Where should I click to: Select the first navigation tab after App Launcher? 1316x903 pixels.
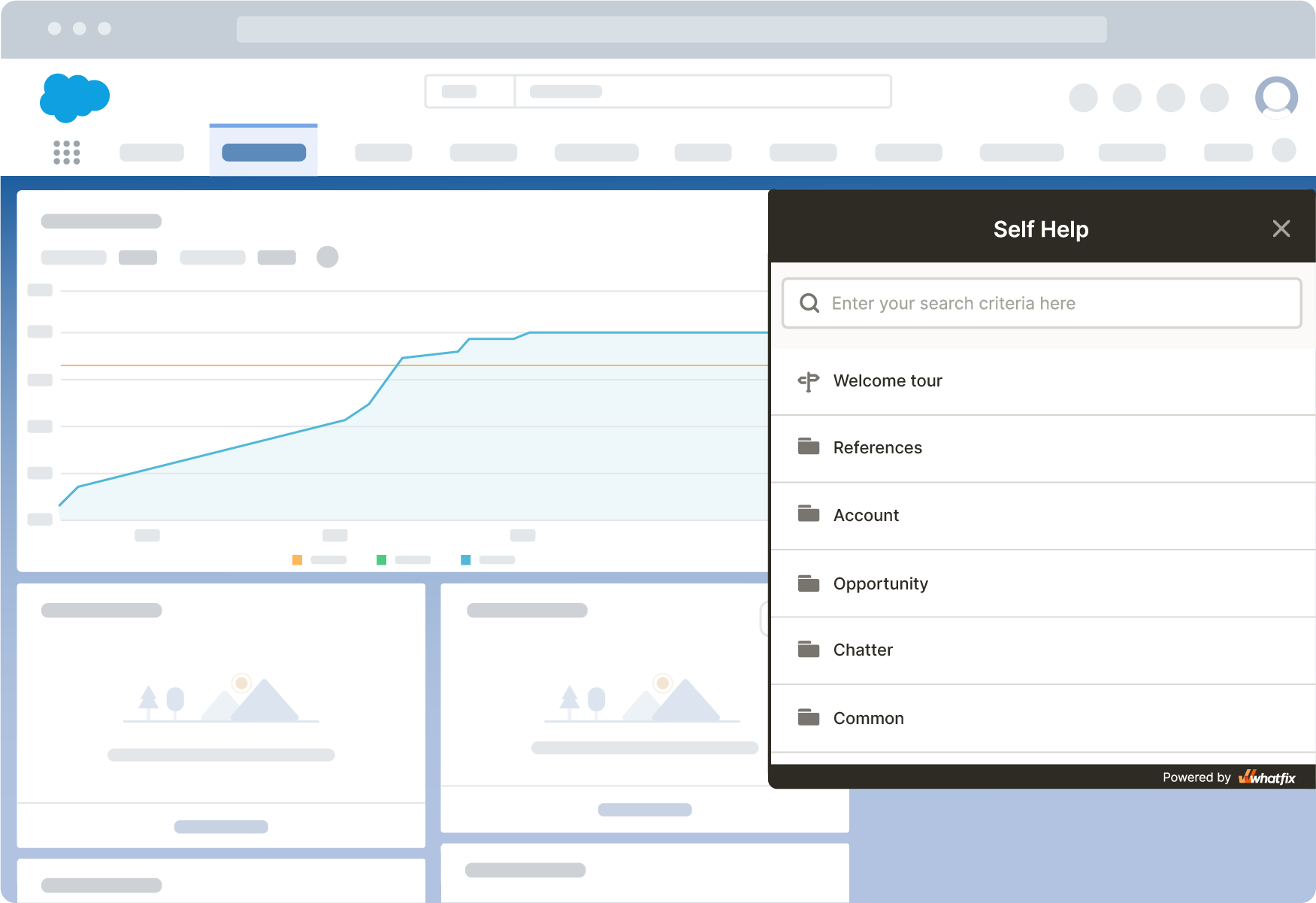152,152
